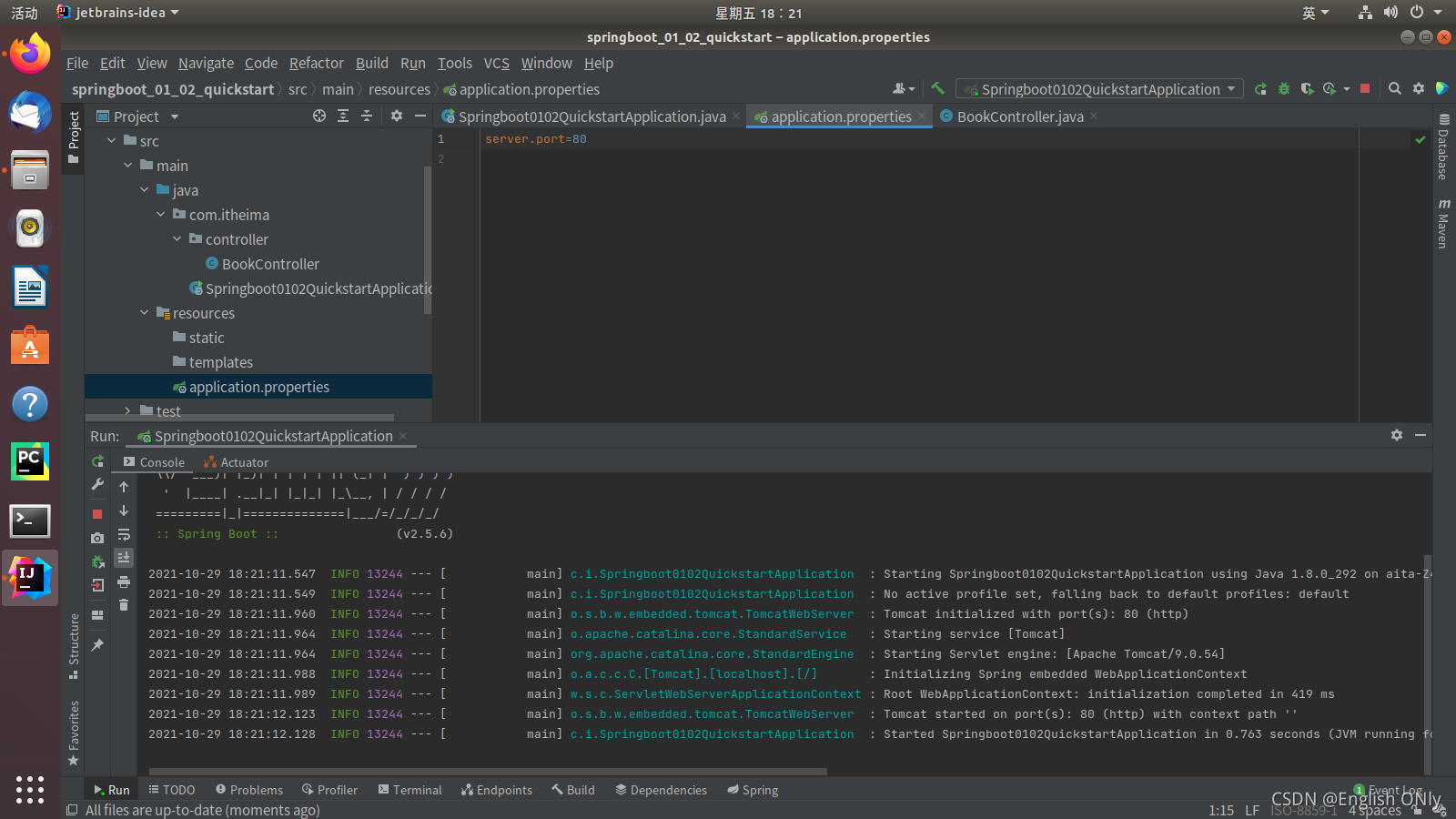Open Search Everywhere magnifier icon
1456x819 pixels.
1395,88
